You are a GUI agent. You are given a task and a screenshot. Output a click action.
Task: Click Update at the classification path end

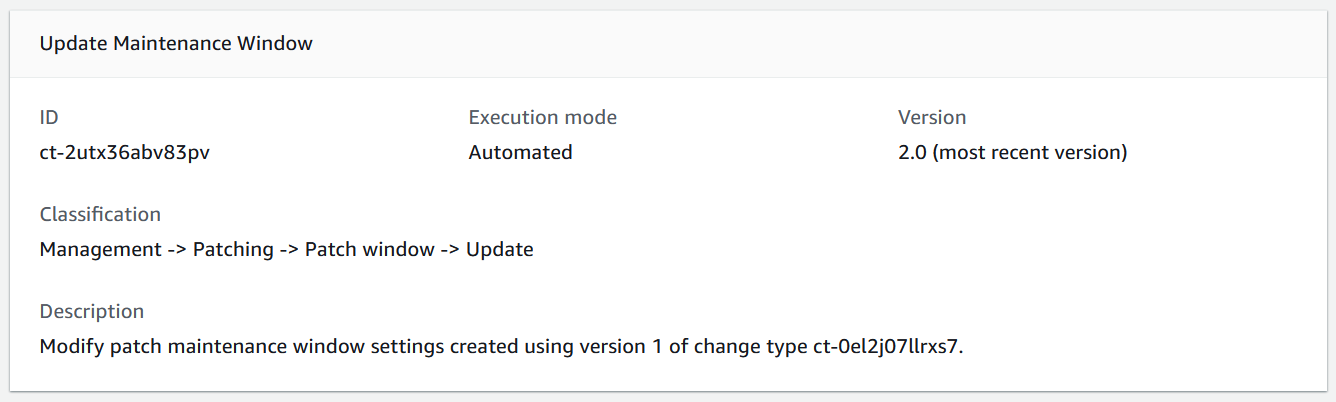pos(499,250)
